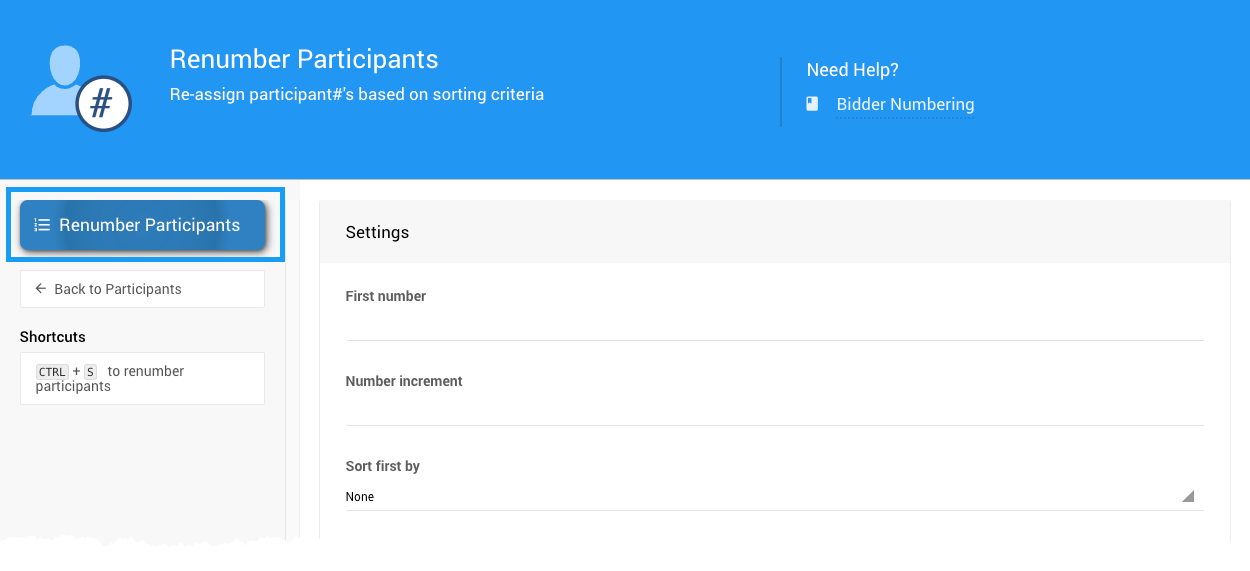Click the S key badge in Shortcuts
Image resolution: width=1250 pixels, height=571 pixels.
pos(90,372)
